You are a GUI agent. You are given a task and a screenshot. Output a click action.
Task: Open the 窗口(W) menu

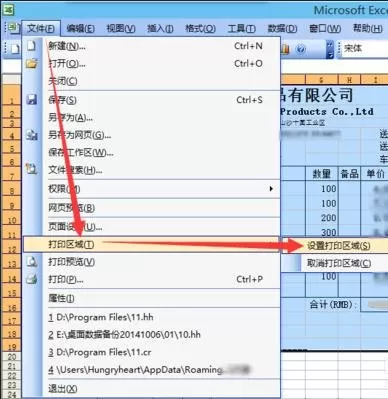[x=325, y=29]
